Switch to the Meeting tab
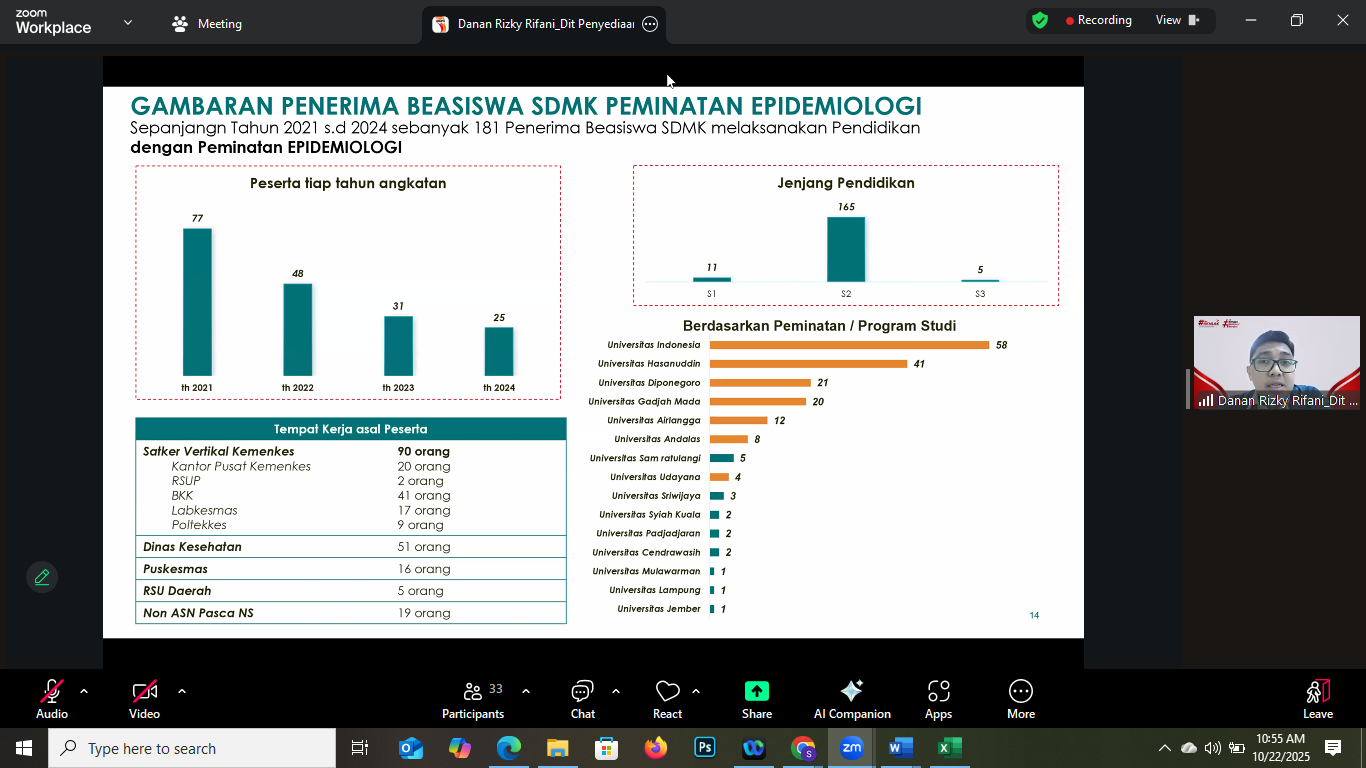The width and height of the screenshot is (1366, 768). click(207, 24)
